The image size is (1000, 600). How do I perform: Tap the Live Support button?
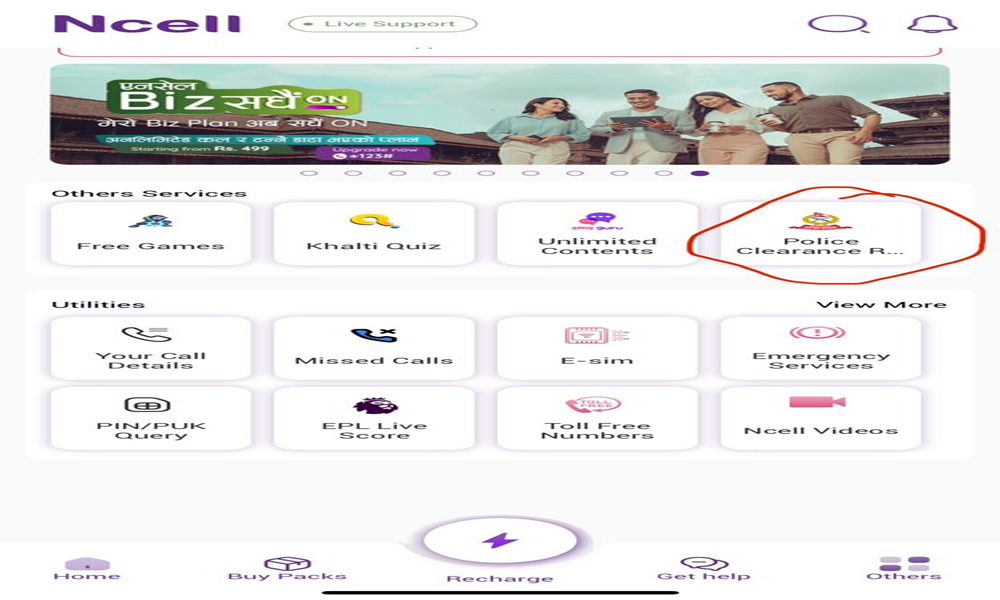[383, 24]
